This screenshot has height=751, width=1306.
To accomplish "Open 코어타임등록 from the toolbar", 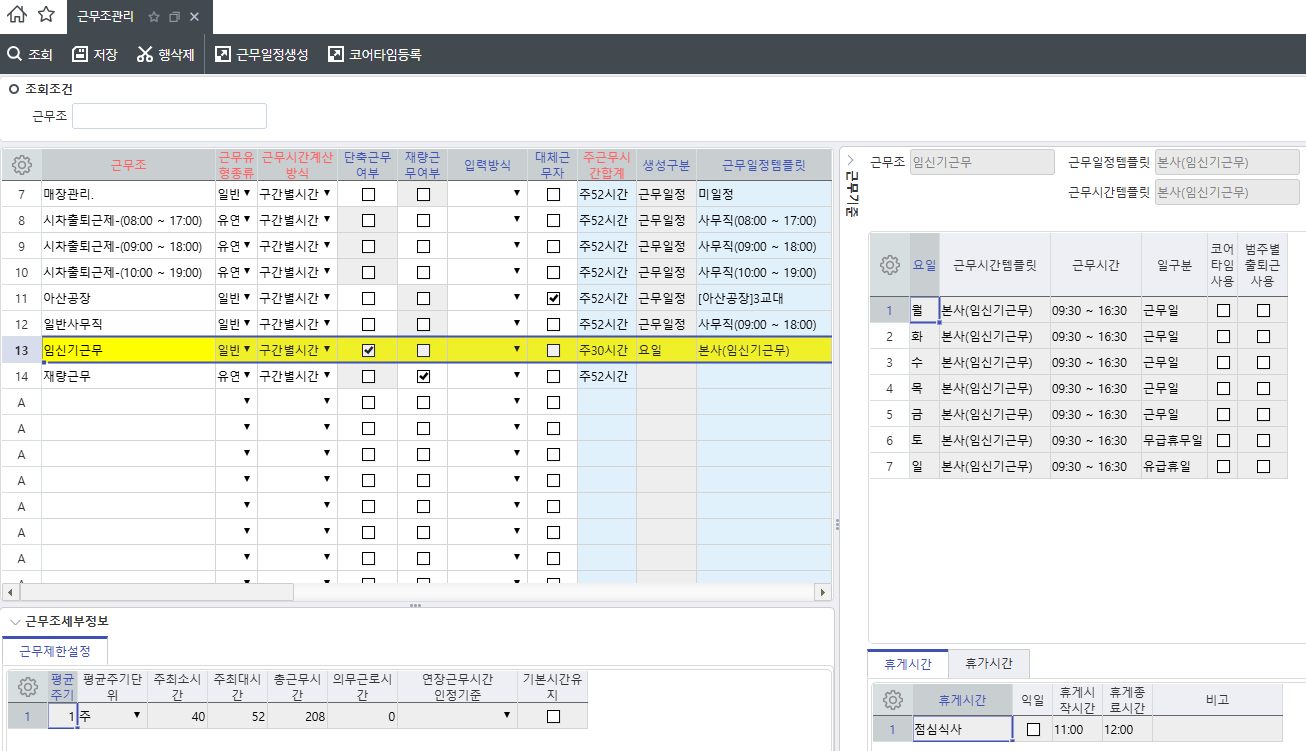I will pyautogui.click(x=375, y=54).
